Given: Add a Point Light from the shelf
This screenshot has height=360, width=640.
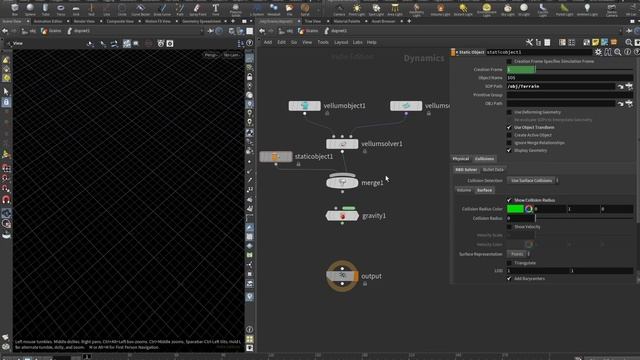Looking at the screenshot, I should (357, 9).
